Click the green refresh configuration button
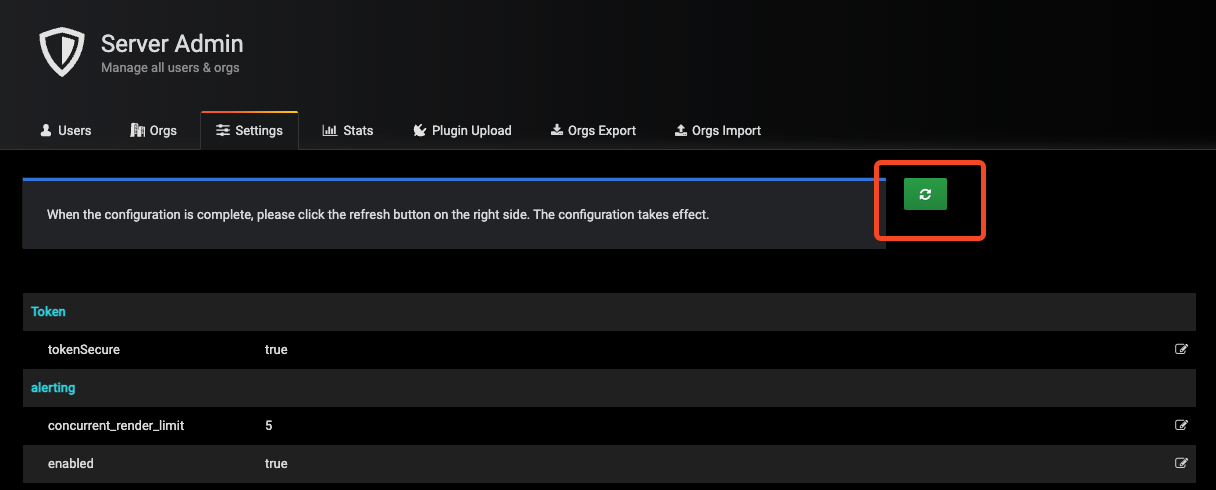This screenshot has height=490, width=1216. pyautogui.click(x=925, y=195)
